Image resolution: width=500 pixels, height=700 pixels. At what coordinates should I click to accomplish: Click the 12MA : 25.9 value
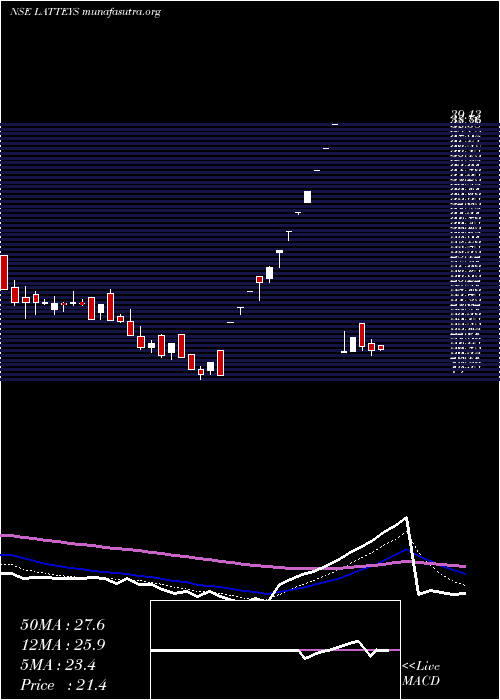tap(62, 645)
